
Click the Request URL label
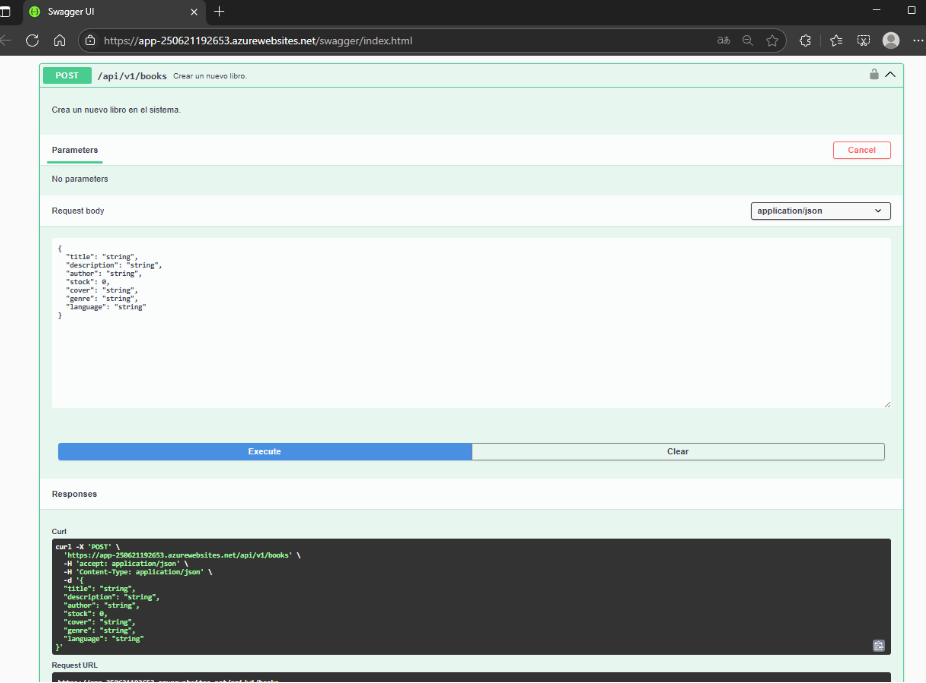[74, 665]
